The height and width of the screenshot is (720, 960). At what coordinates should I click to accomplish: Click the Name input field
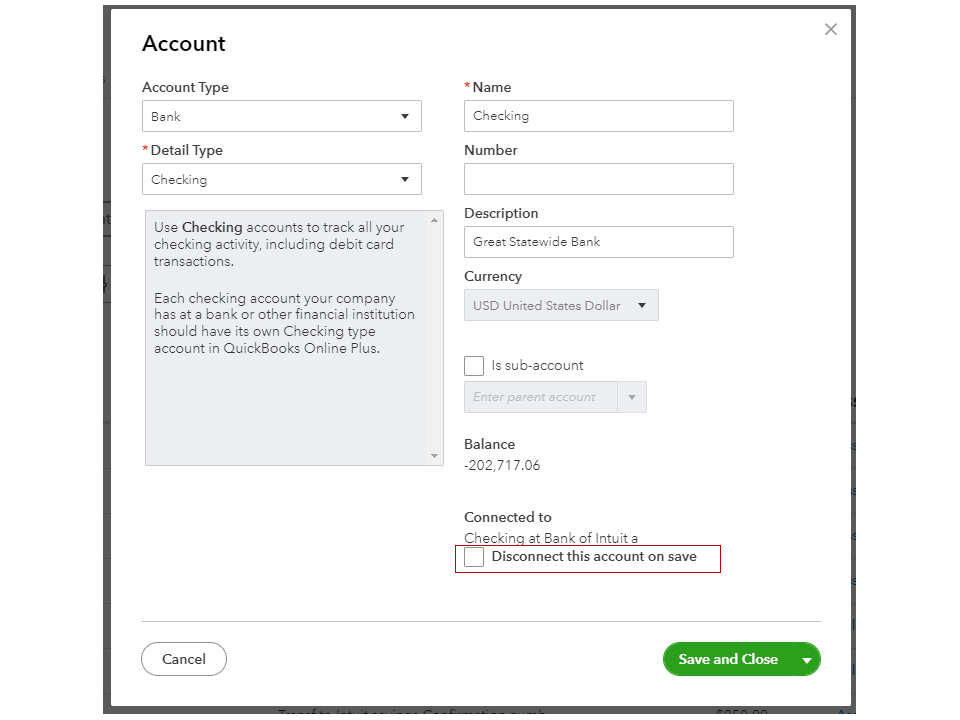click(x=598, y=116)
